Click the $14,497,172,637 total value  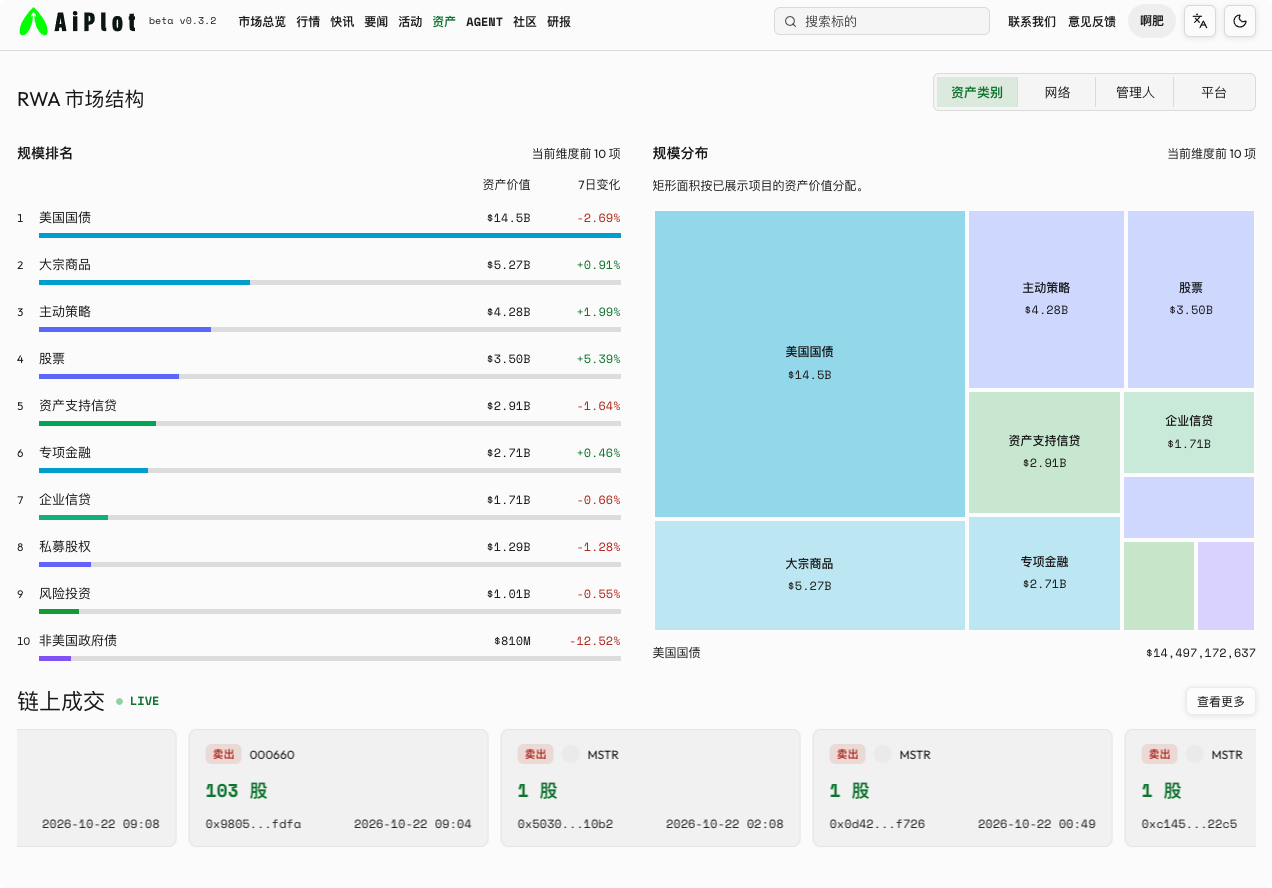[1201, 653]
